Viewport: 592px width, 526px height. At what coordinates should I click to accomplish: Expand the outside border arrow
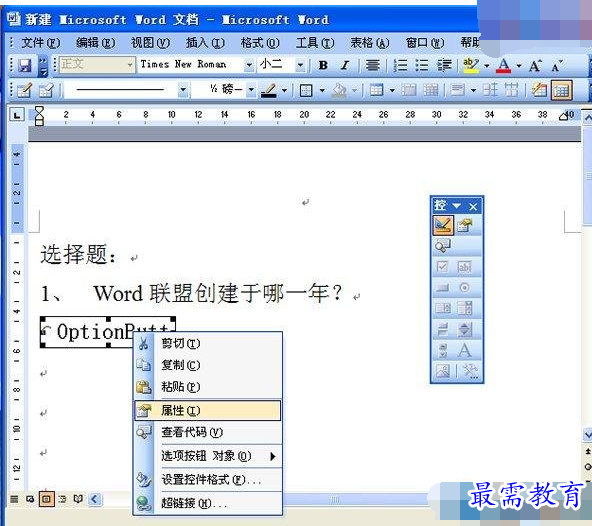[322, 90]
